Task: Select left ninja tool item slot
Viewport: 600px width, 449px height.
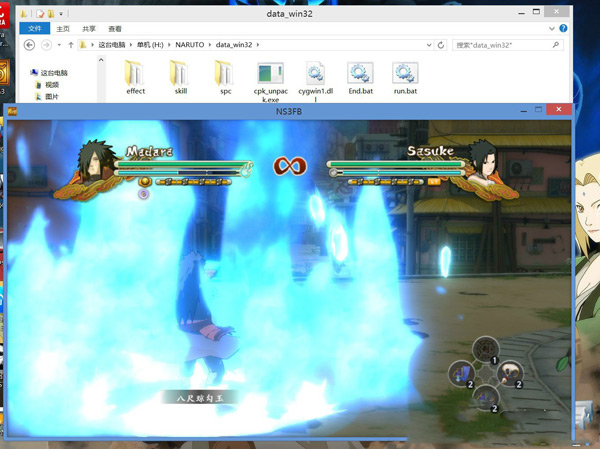Action: pyautogui.click(x=462, y=374)
